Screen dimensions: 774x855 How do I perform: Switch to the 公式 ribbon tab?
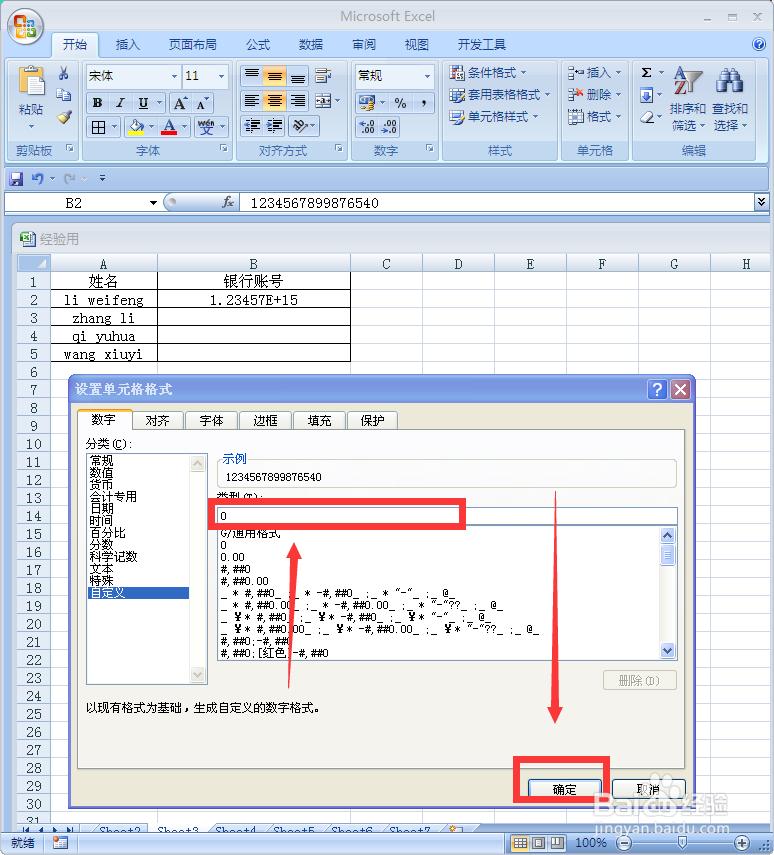[257, 45]
